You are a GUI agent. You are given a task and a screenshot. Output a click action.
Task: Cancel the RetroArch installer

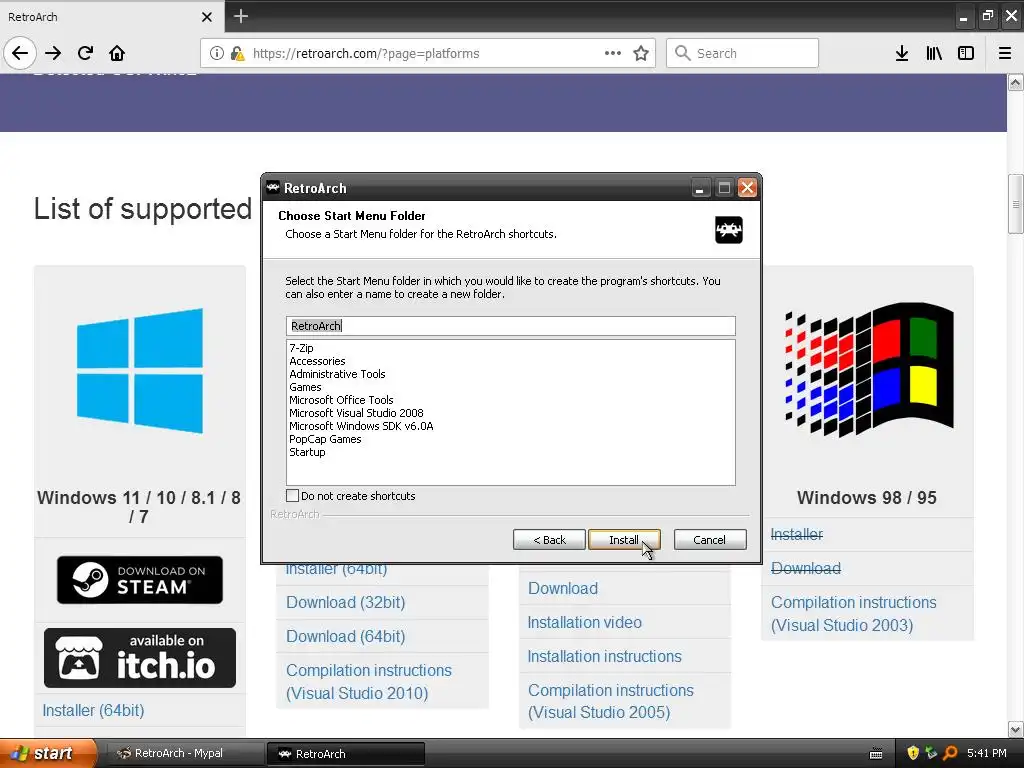coord(710,539)
